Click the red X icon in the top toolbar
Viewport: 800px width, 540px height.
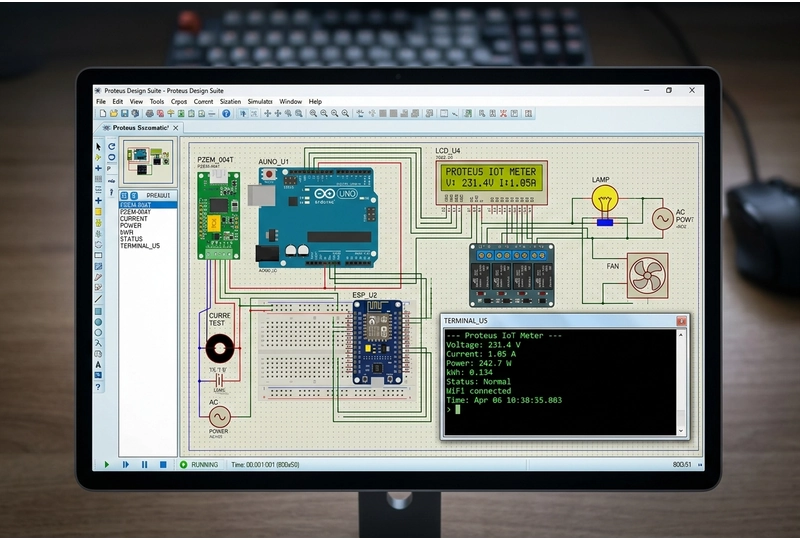click(x=503, y=113)
